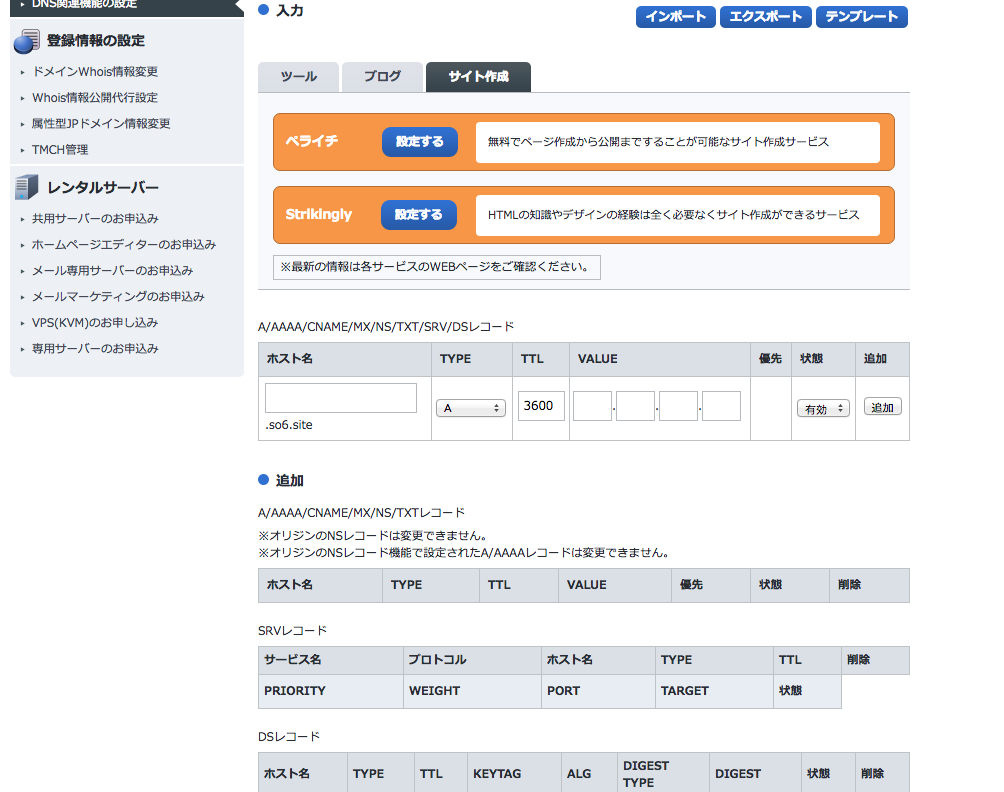Select the サイト作成 tab
Screen dimensions: 1004x792
click(478, 77)
